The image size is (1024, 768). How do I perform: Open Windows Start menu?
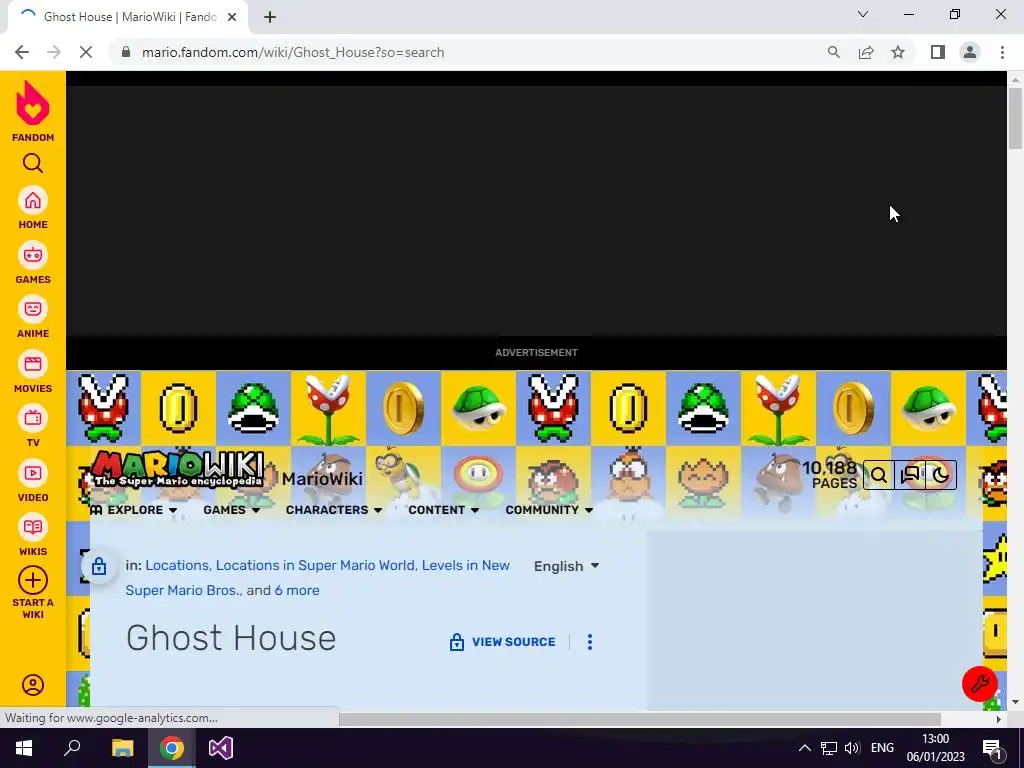(24, 748)
